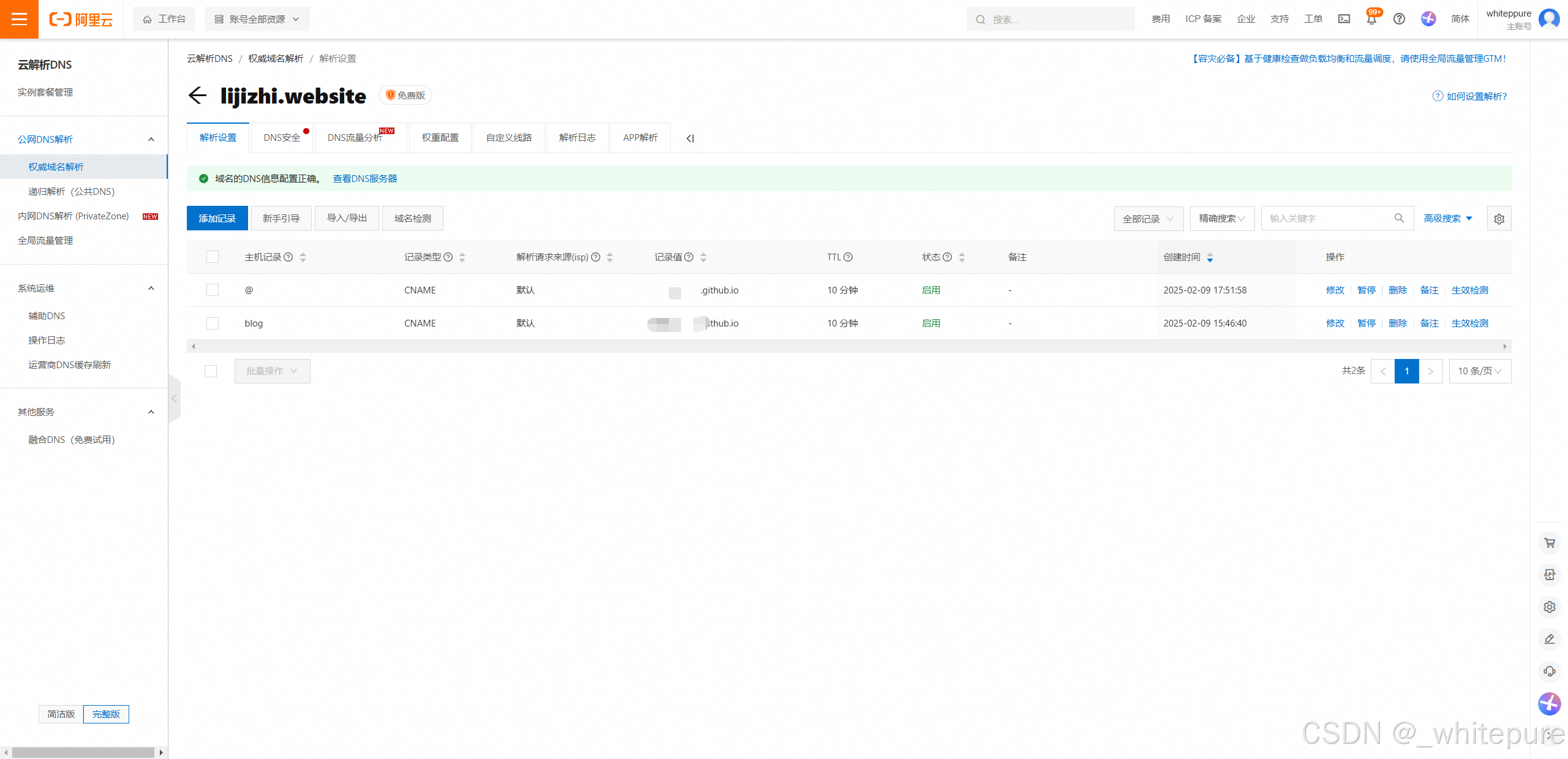Check the blog CNAME record row
Viewport: 1568px width, 759px height.
(212, 323)
